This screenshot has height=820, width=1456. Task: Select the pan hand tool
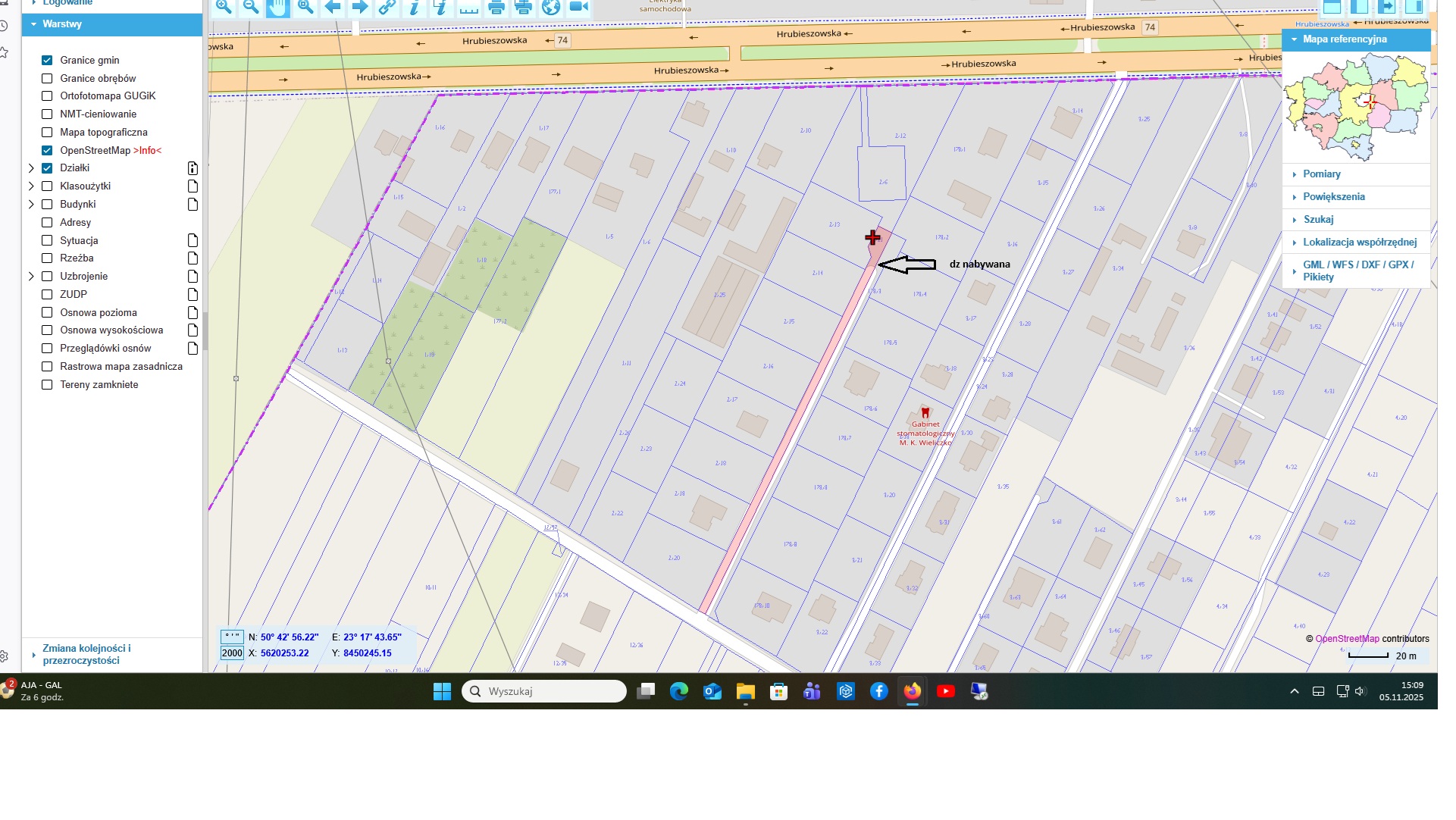(278, 8)
